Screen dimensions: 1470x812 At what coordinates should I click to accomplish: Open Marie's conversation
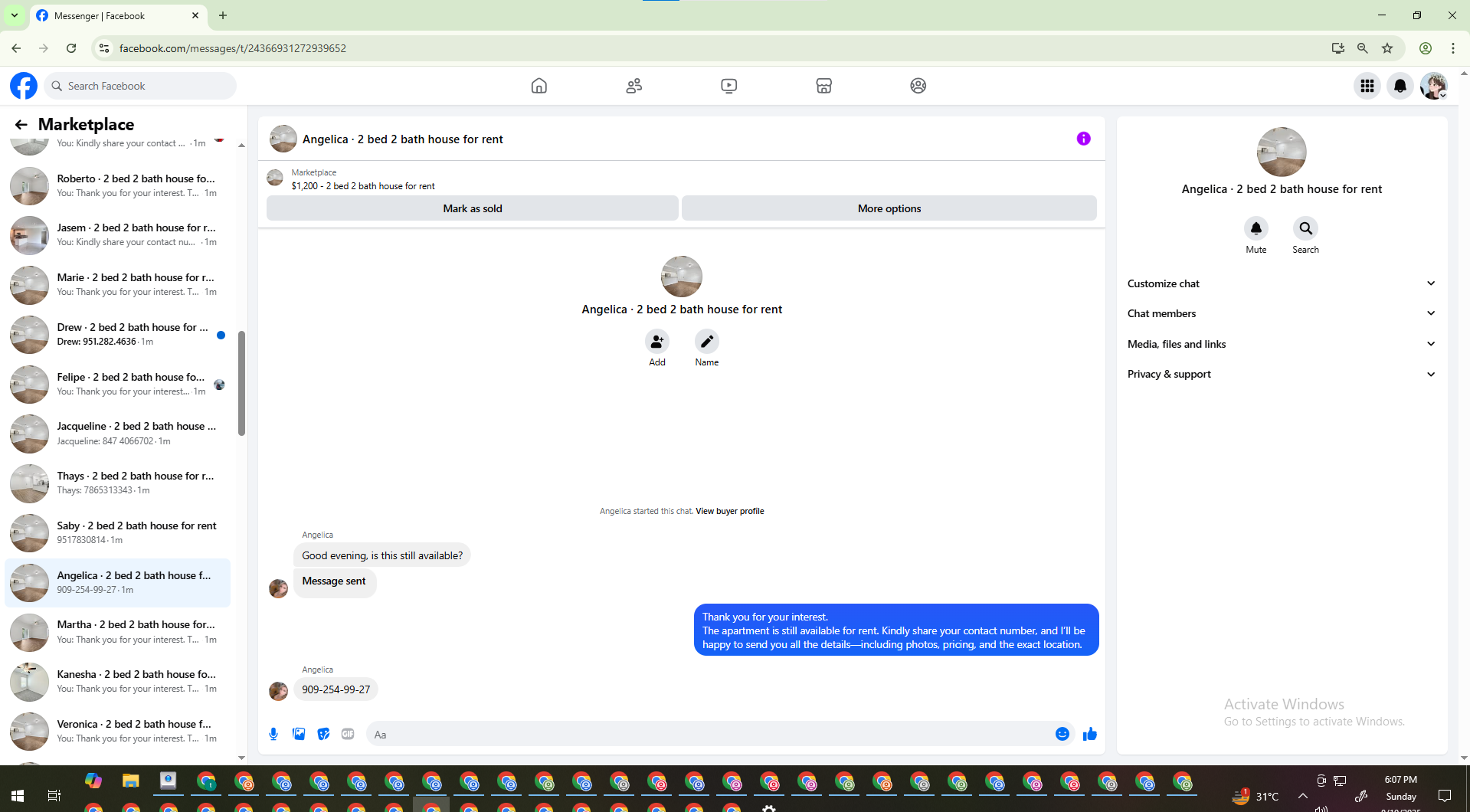[117, 285]
